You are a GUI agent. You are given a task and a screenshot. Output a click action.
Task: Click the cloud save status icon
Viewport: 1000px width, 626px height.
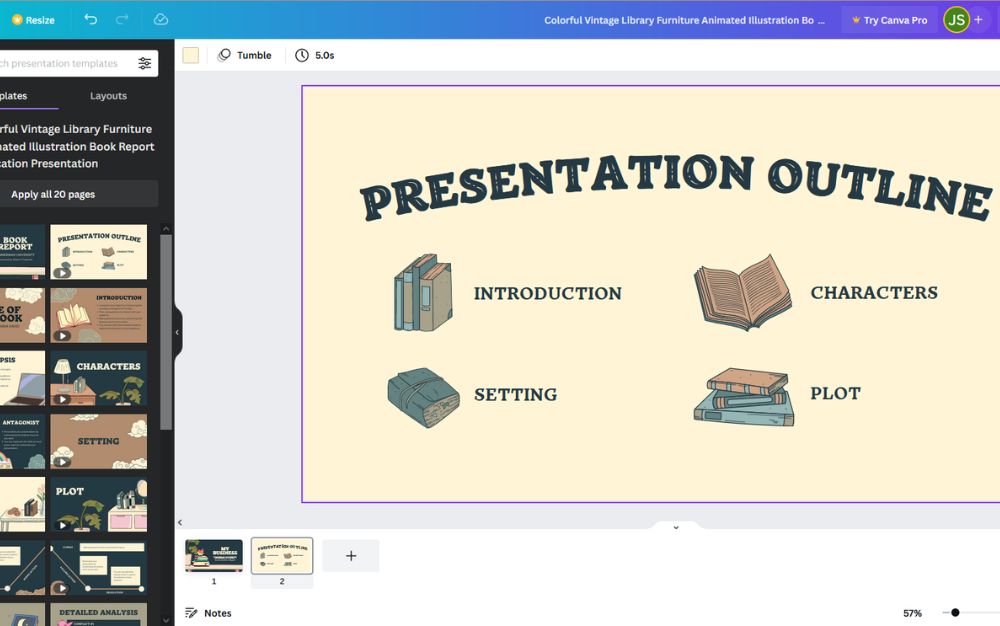tap(161, 20)
